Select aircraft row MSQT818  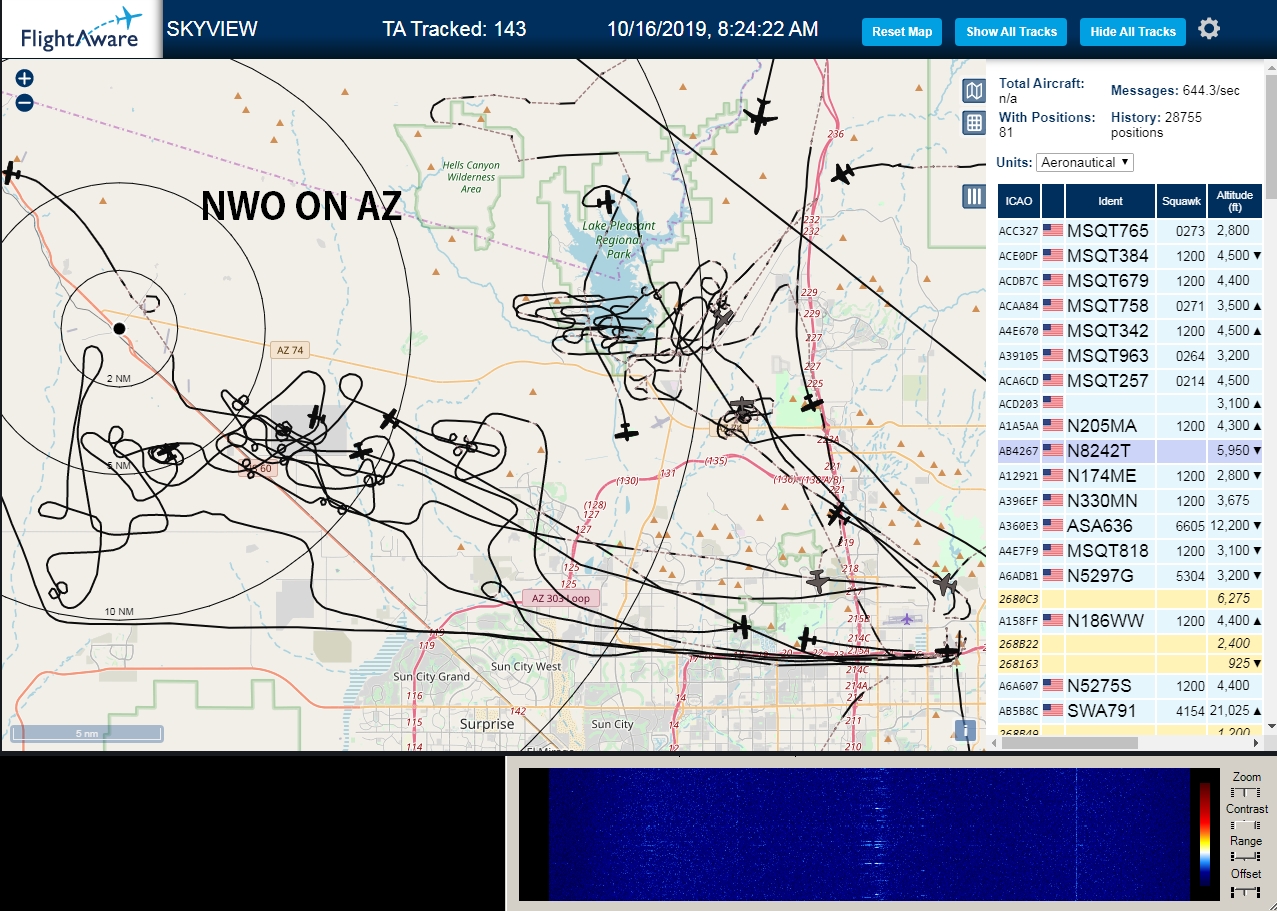(1130, 550)
